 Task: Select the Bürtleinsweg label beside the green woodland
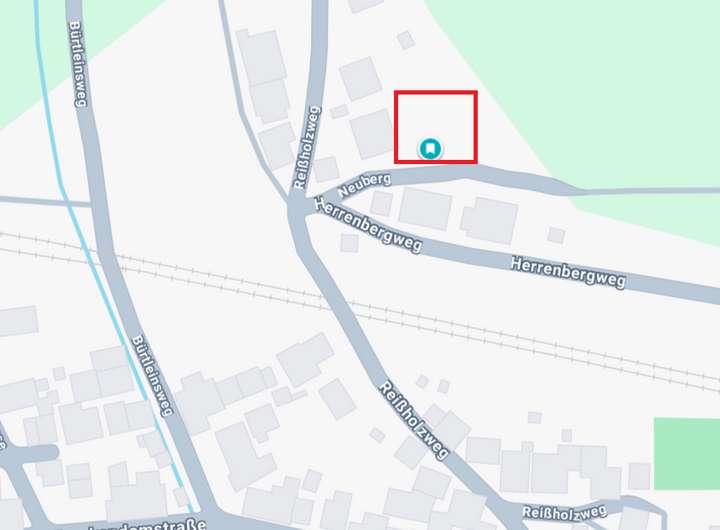(x=78, y=64)
